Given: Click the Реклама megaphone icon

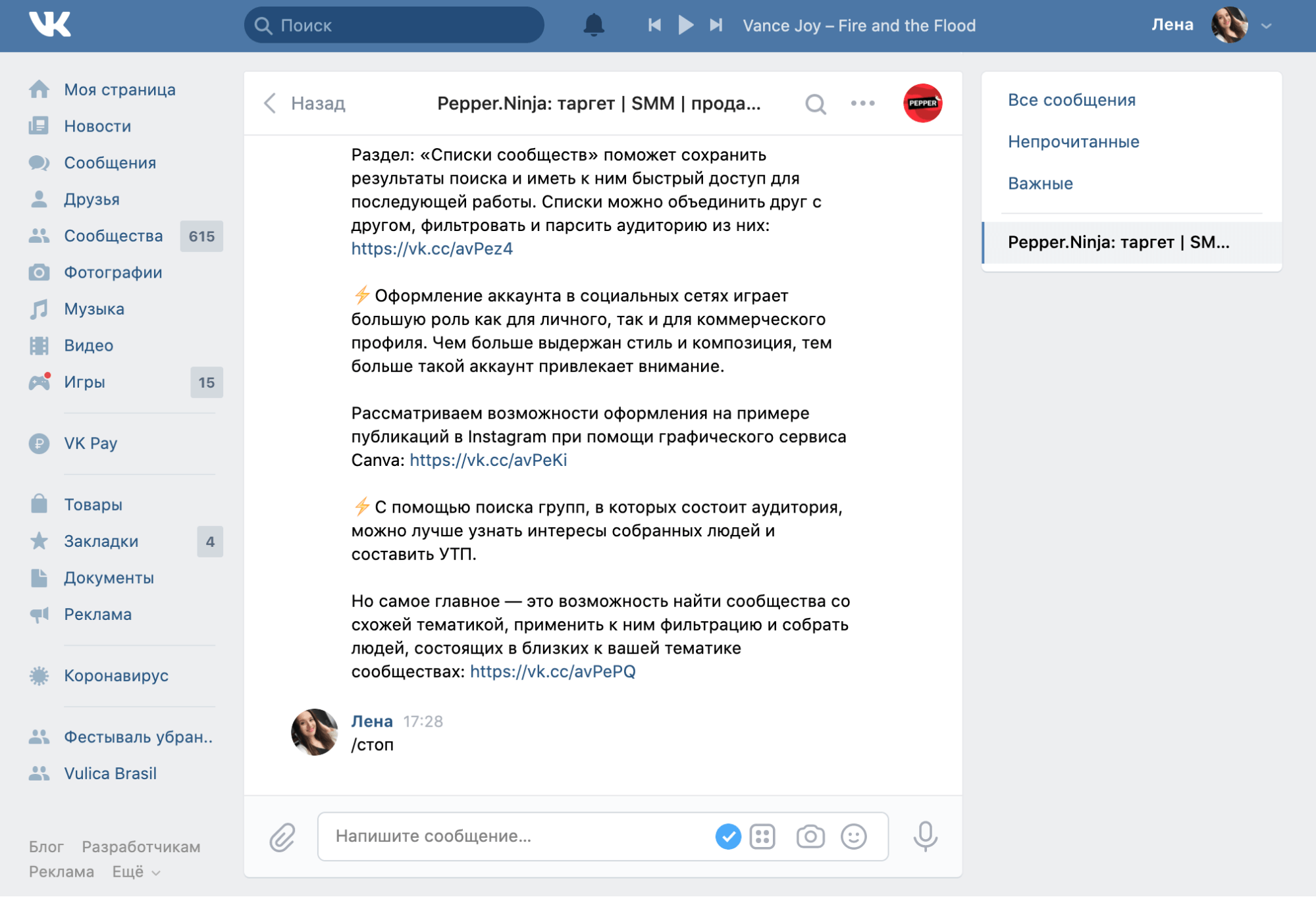Looking at the screenshot, I should [39, 615].
